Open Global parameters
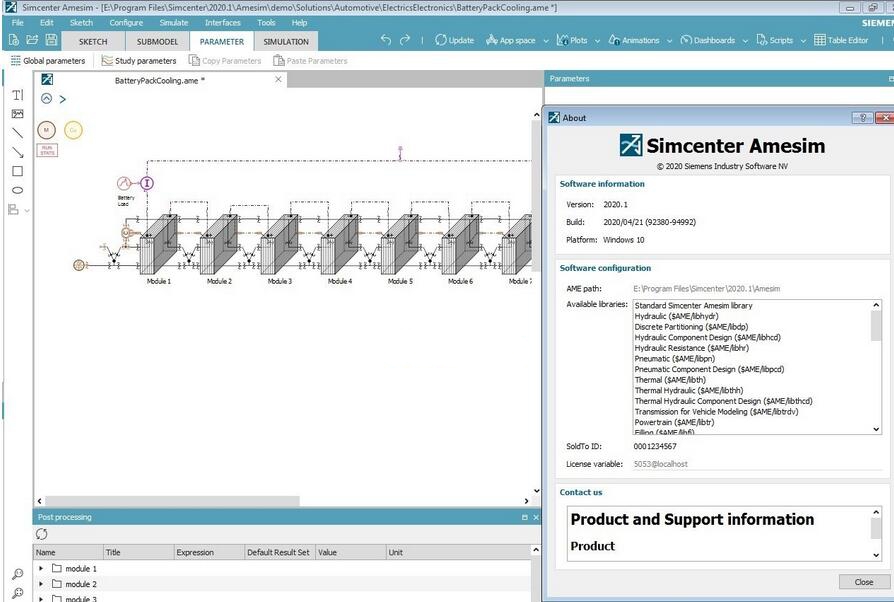This screenshot has width=894, height=602. pos(48,60)
